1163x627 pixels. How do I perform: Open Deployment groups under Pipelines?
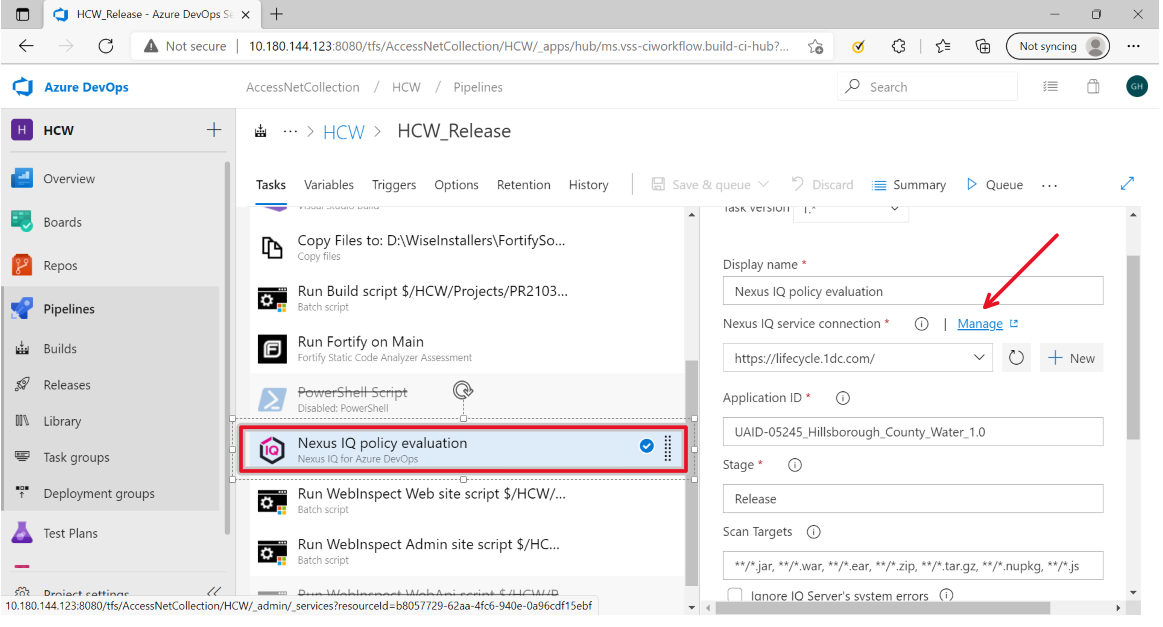(99, 493)
